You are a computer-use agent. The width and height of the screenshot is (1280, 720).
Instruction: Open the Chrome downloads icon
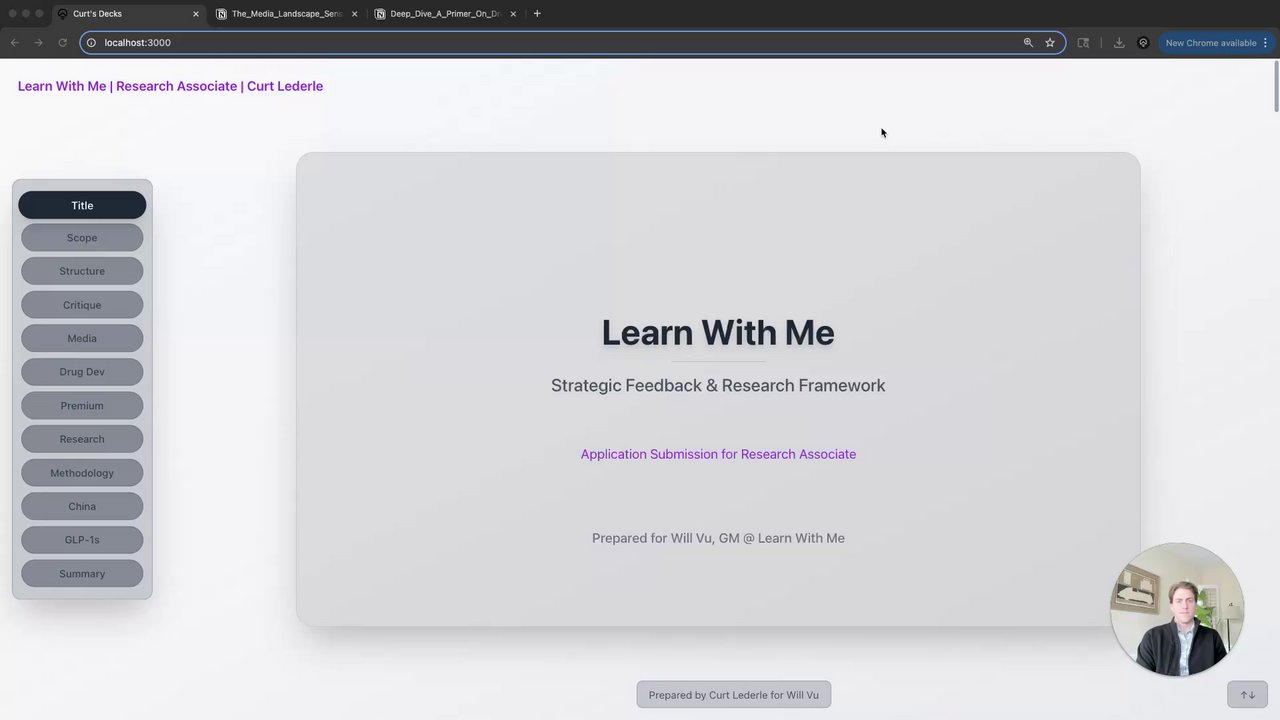[1119, 42]
